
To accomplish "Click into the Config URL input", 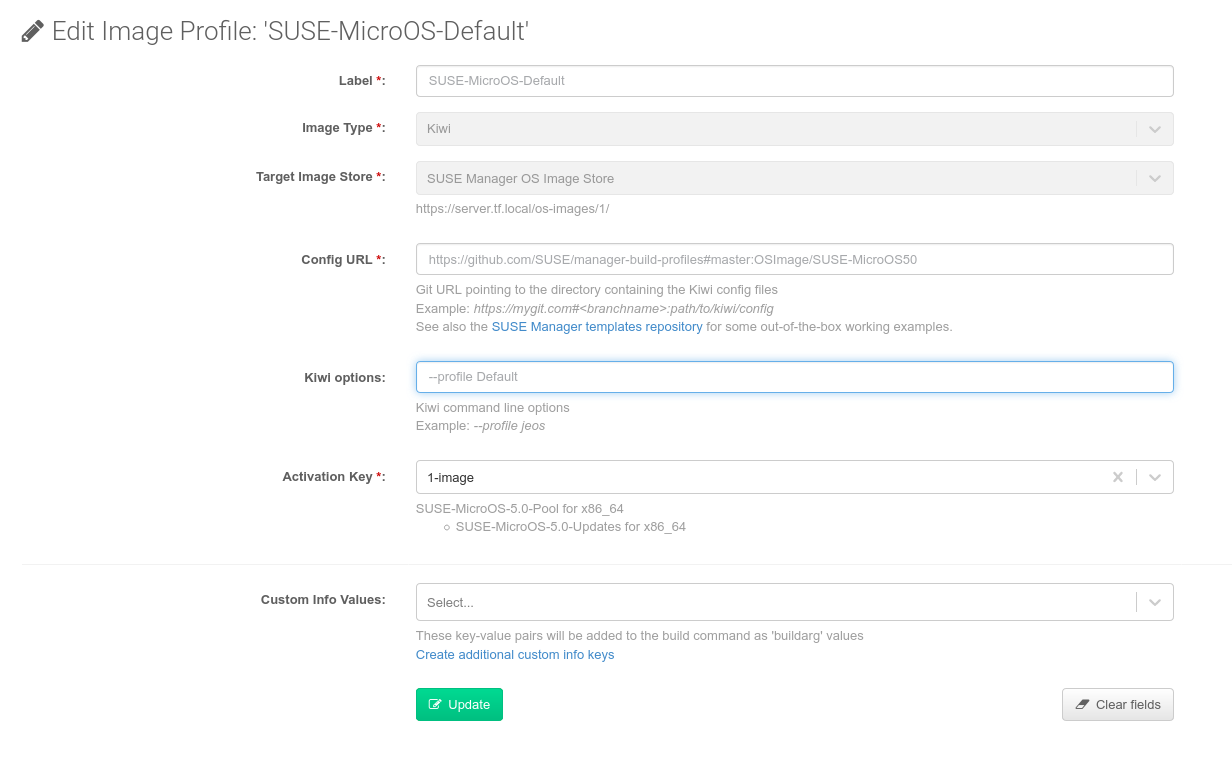I will (x=794, y=259).
